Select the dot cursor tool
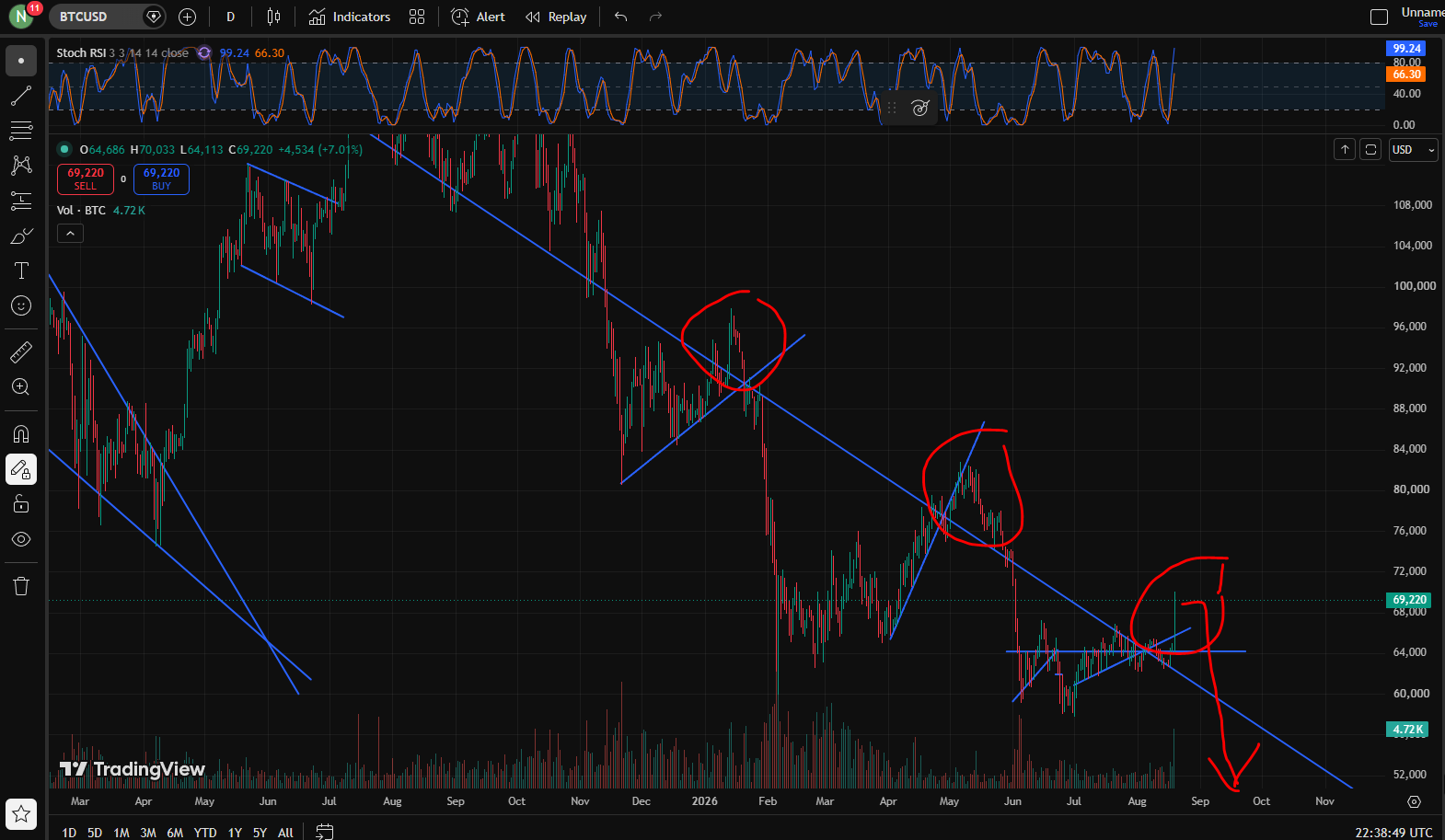This screenshot has height=840, width=1445. (21, 61)
